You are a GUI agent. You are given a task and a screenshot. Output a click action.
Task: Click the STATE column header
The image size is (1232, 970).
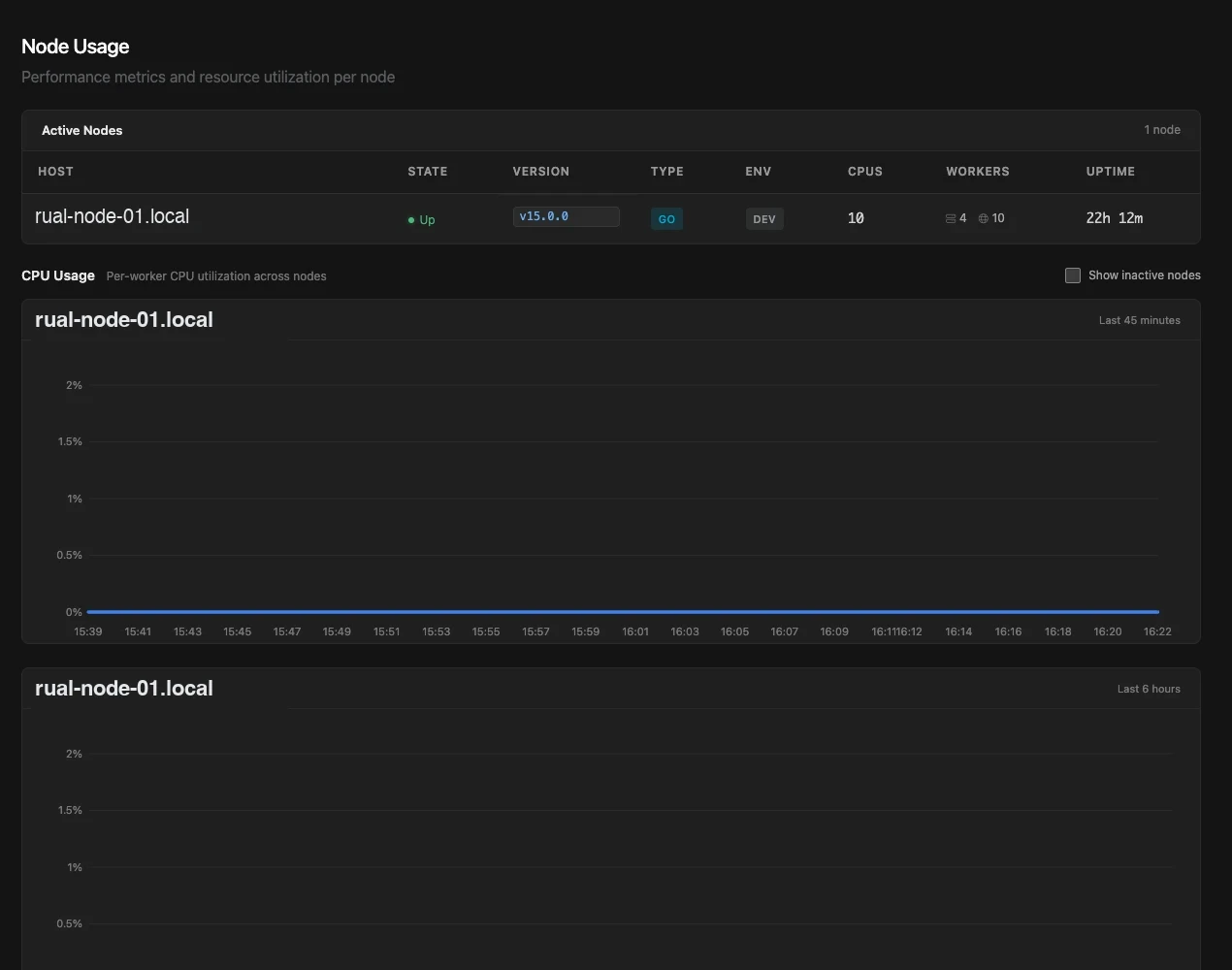(428, 172)
